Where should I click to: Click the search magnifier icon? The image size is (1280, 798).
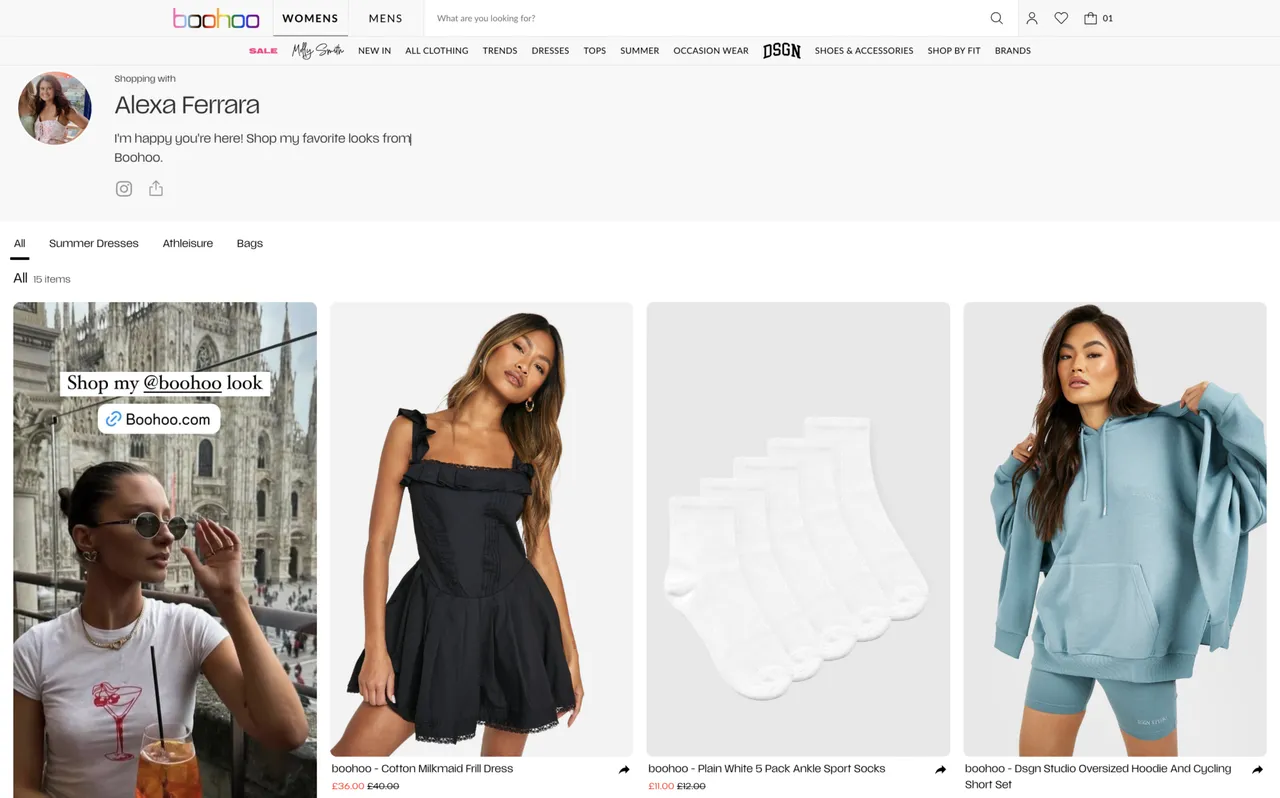point(996,18)
